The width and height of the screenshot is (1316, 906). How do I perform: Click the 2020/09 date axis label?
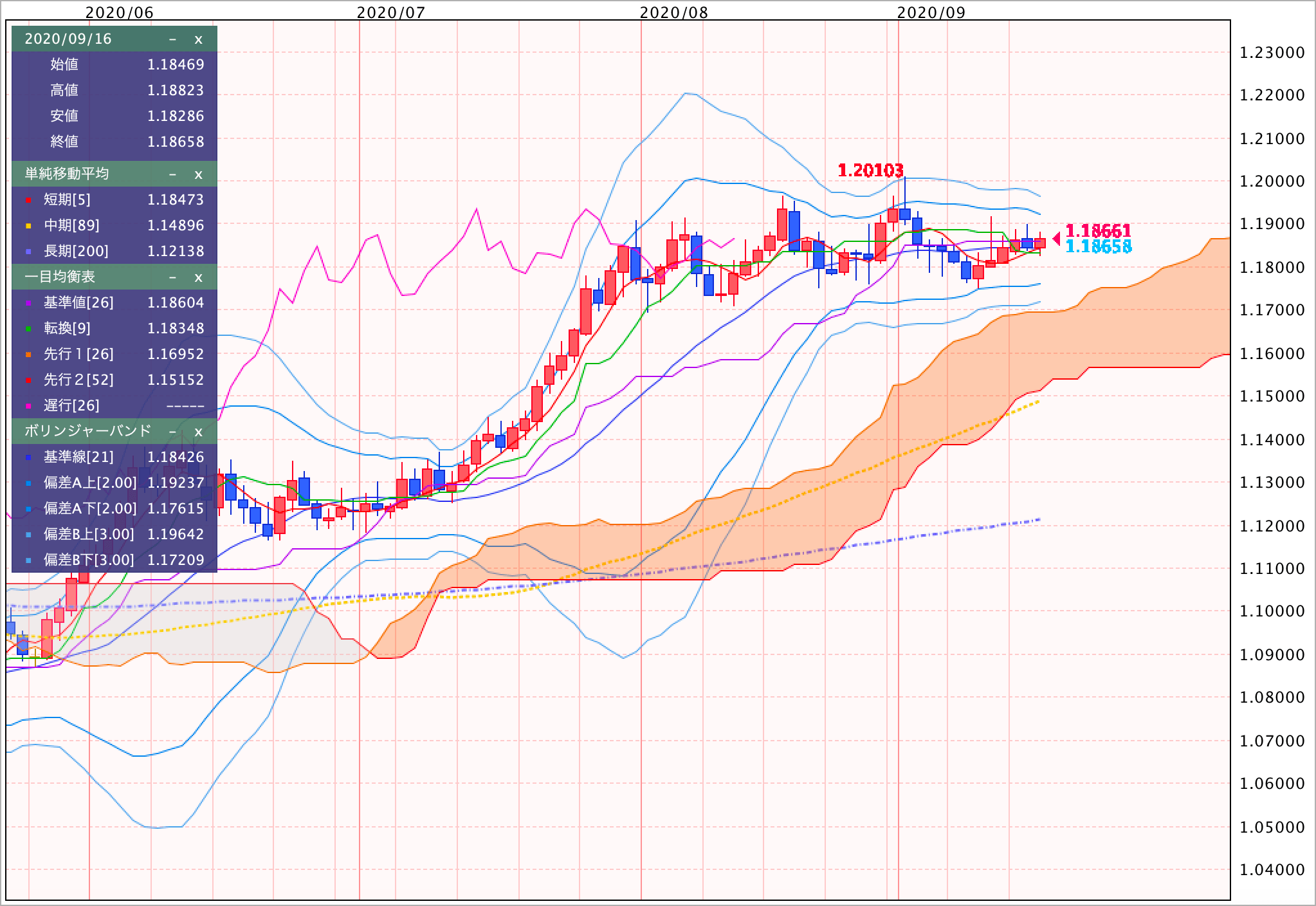tap(931, 12)
